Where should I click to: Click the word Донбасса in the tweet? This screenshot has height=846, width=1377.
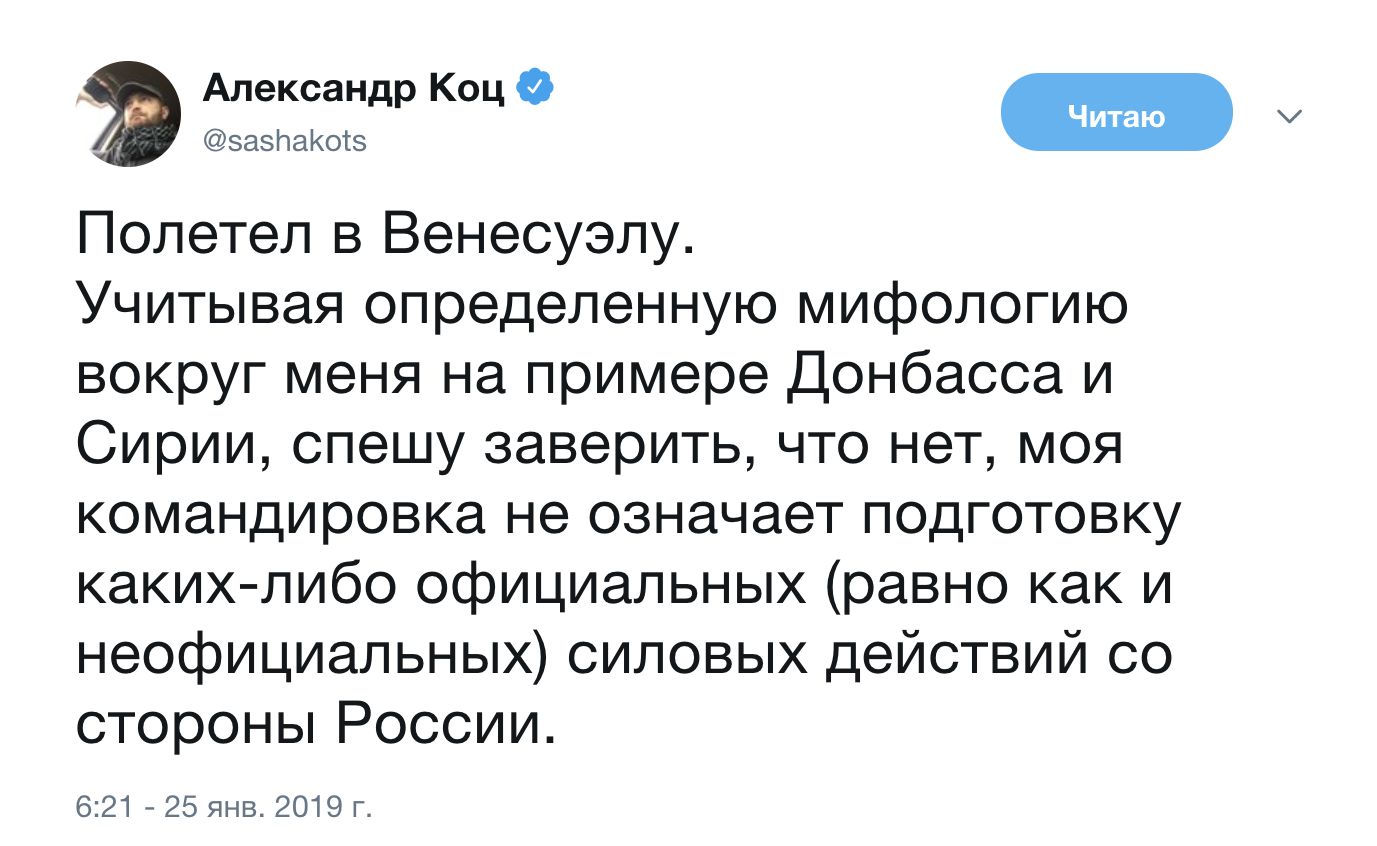(x=934, y=376)
